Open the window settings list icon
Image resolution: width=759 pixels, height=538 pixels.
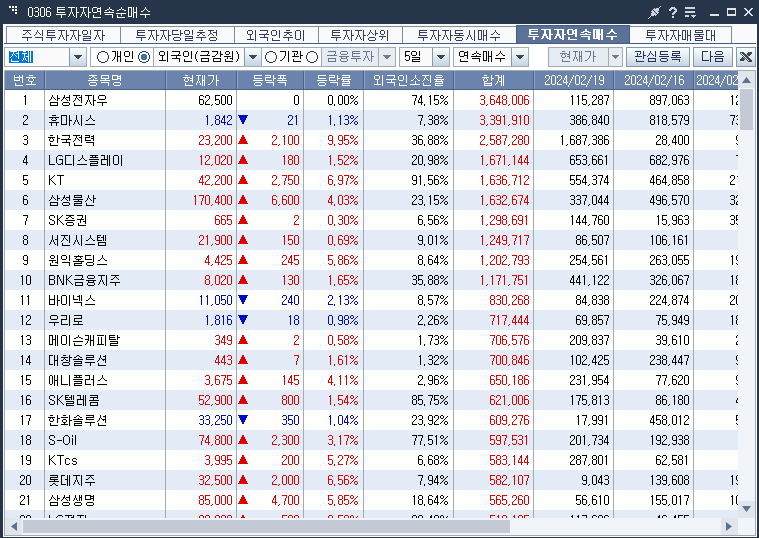[x=690, y=12]
